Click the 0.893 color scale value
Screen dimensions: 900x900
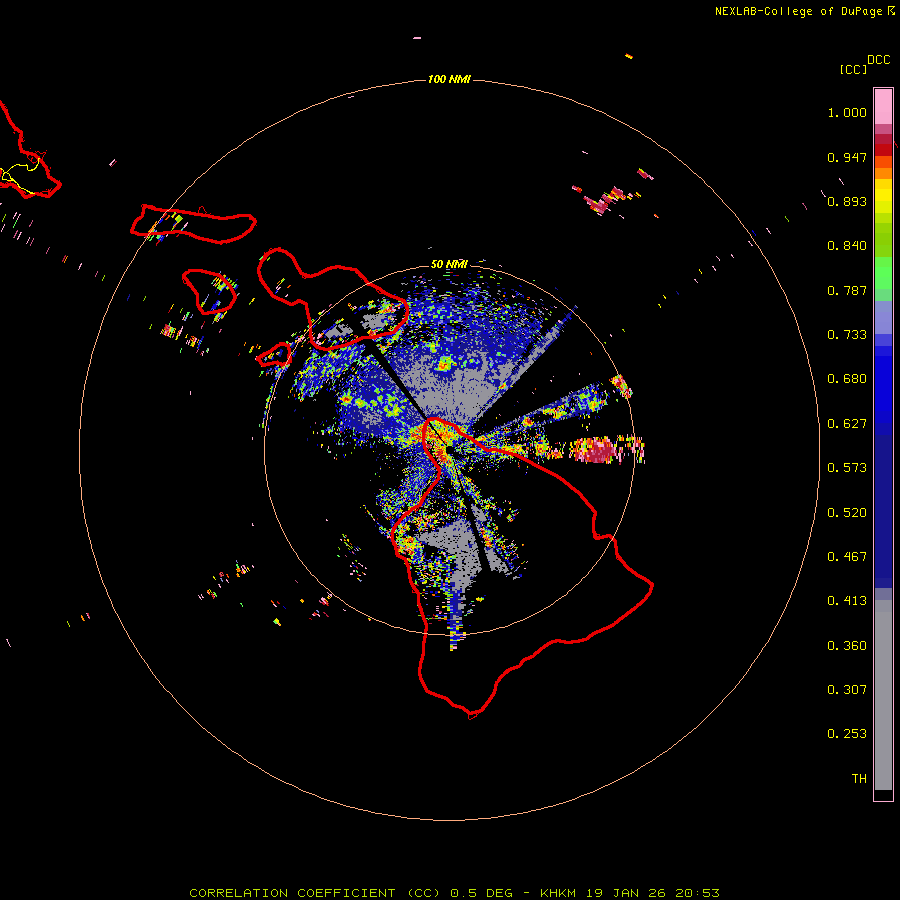(x=847, y=201)
